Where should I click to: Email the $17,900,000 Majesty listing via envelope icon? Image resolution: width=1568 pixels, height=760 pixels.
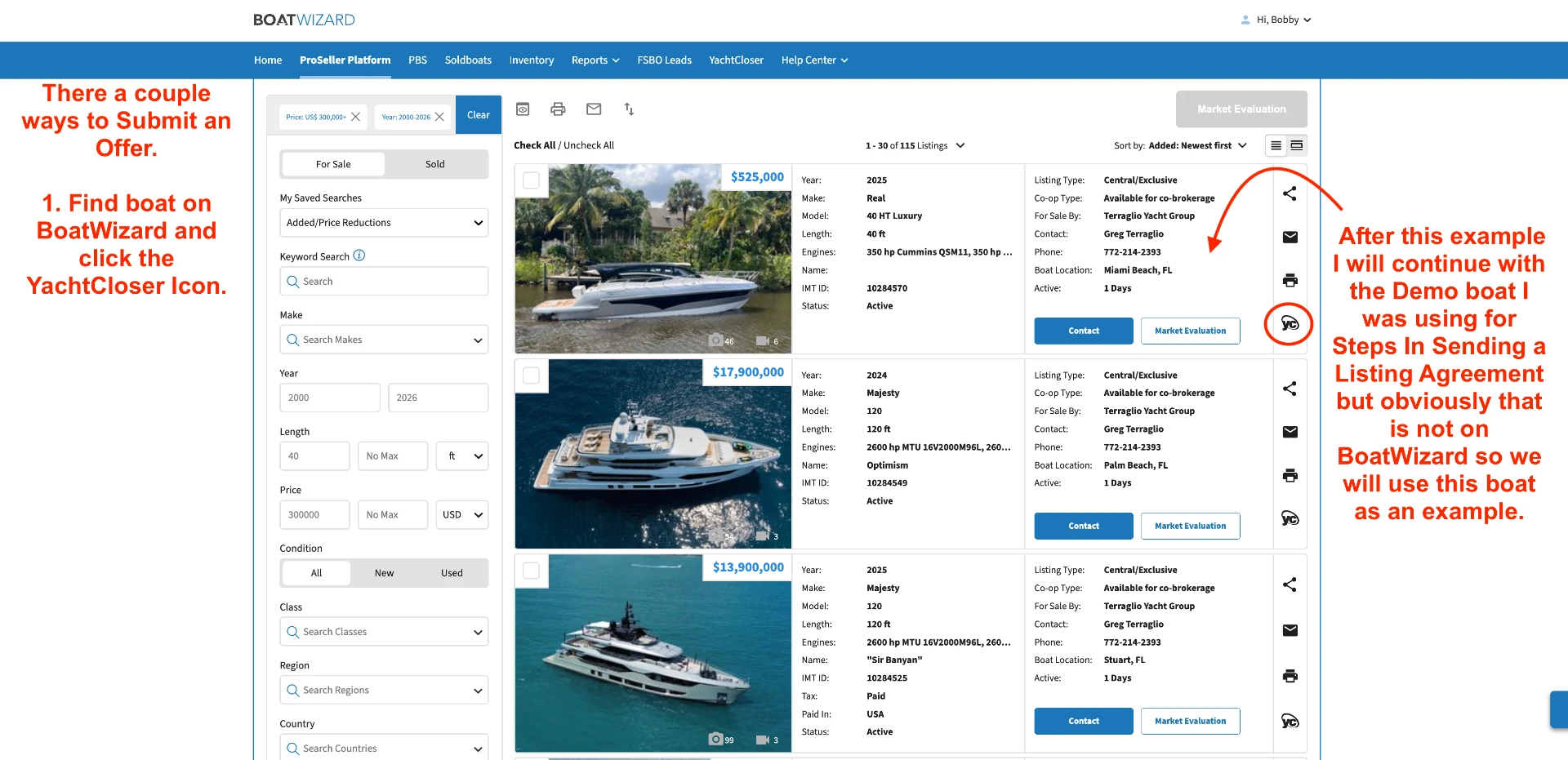pos(1290,432)
